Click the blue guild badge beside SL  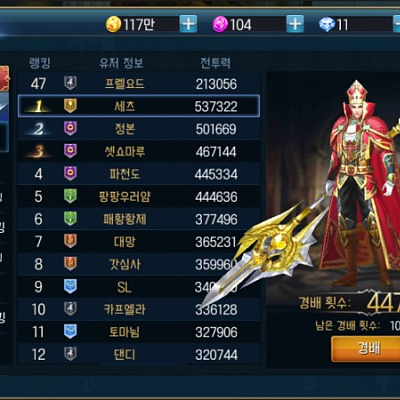click(70, 286)
